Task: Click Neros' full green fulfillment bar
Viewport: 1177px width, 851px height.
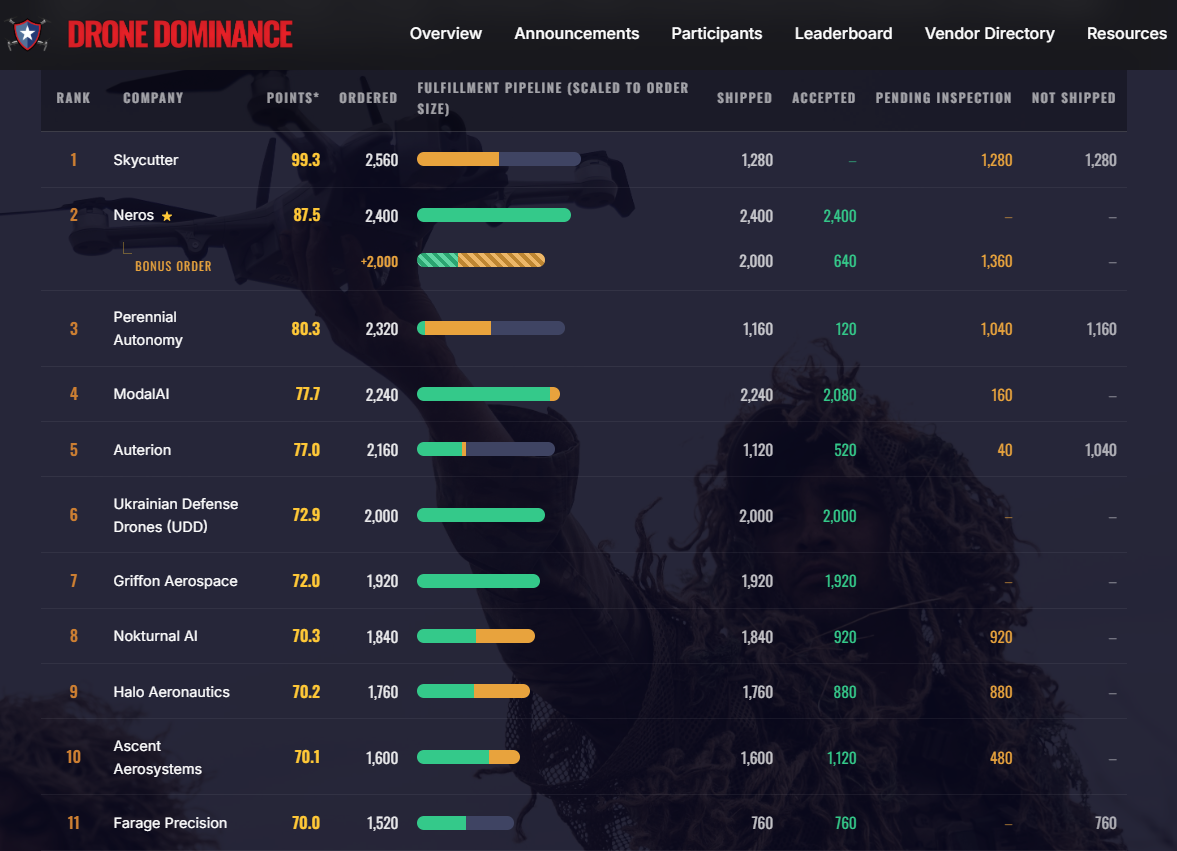Action: [494, 215]
